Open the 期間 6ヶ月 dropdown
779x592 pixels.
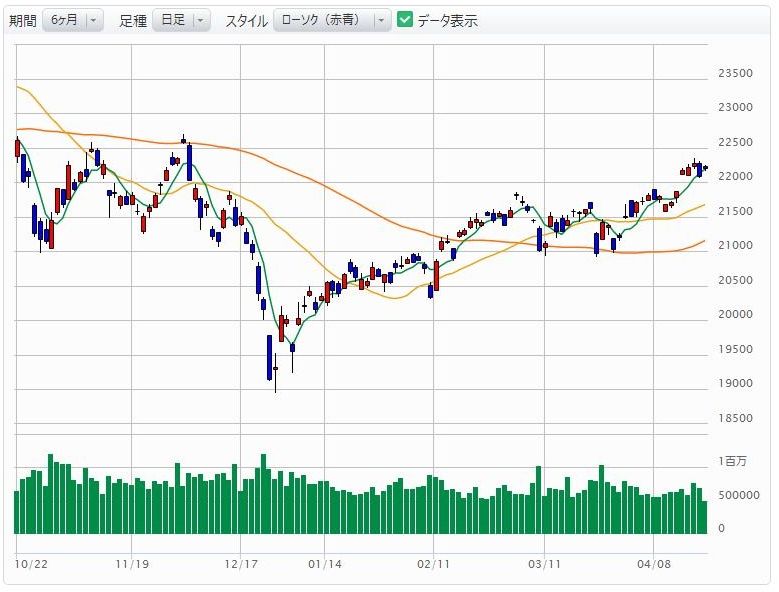pyautogui.click(x=73, y=20)
